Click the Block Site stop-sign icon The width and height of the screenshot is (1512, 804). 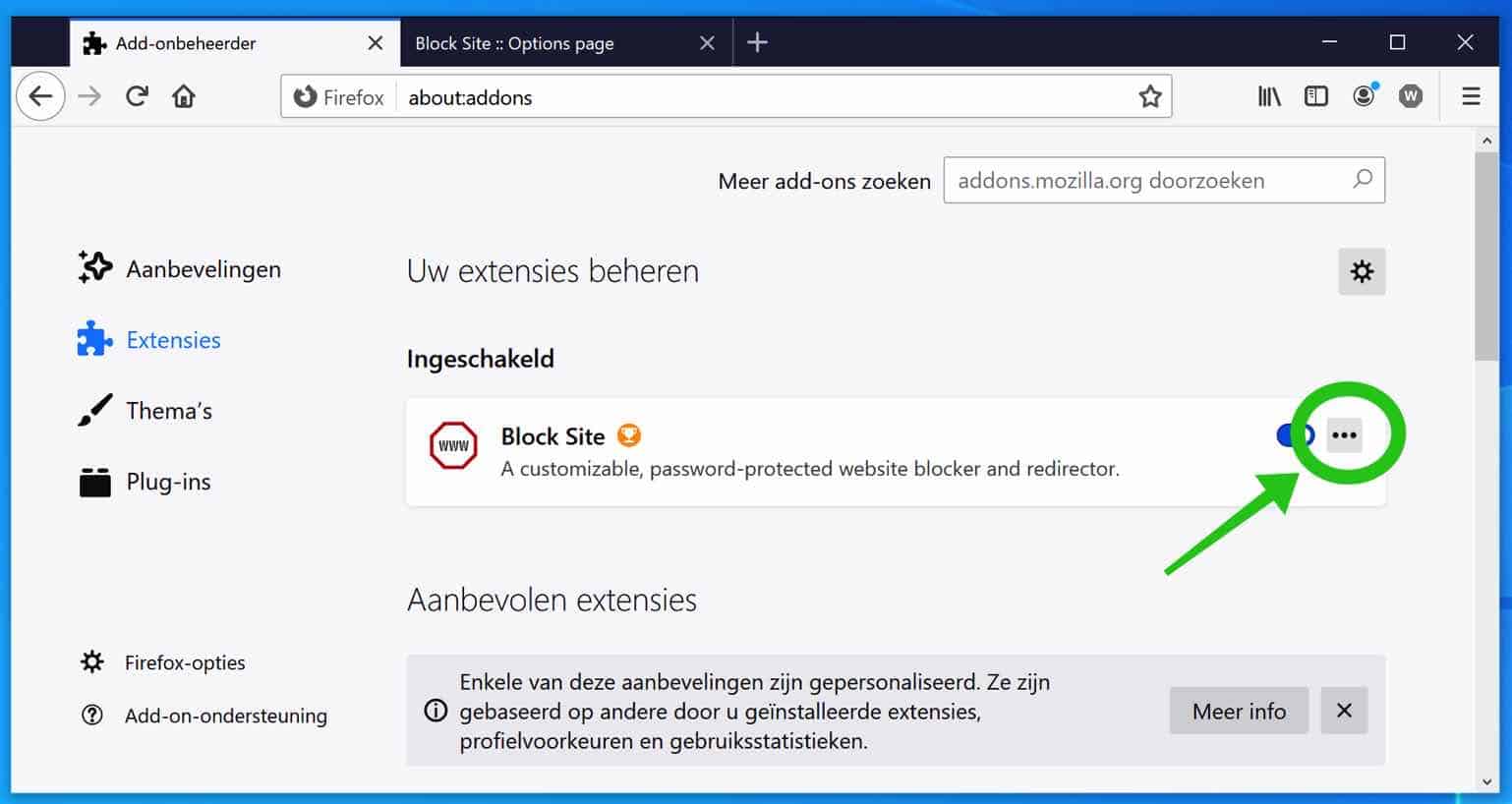[453, 445]
